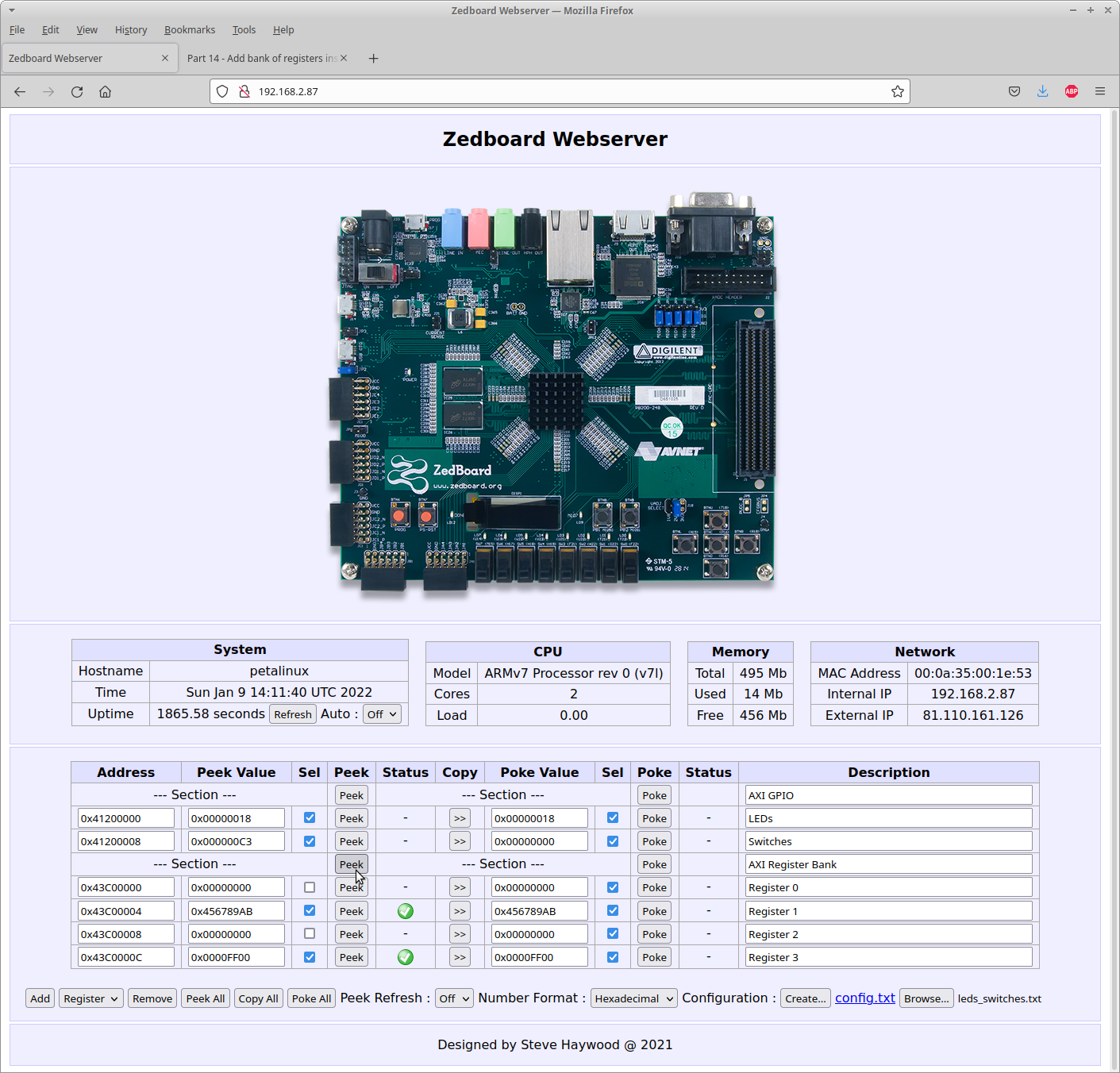Open the Bookmarks menu

pos(189,30)
